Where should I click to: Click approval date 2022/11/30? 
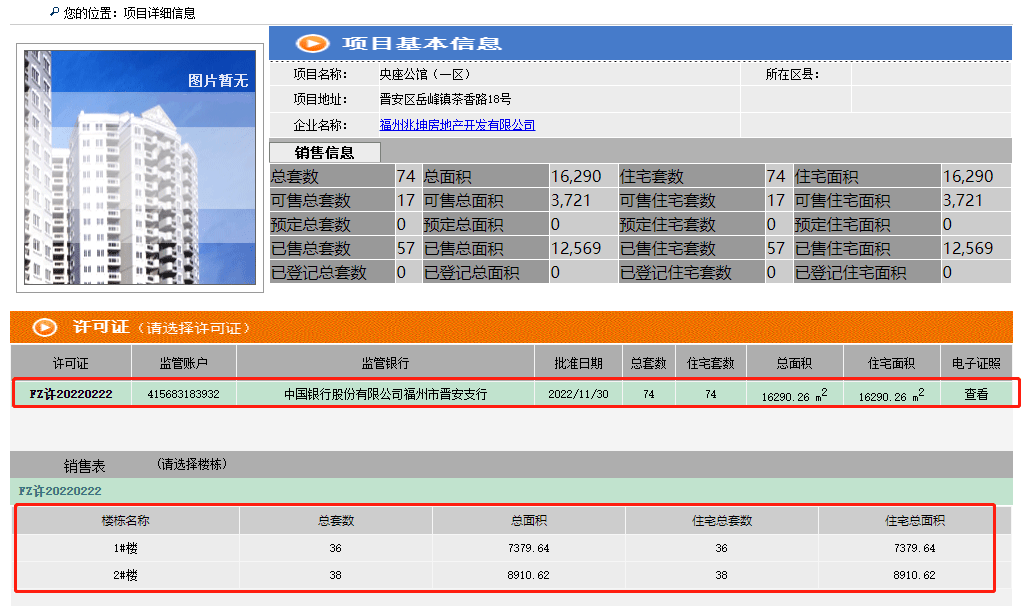pyautogui.click(x=578, y=394)
